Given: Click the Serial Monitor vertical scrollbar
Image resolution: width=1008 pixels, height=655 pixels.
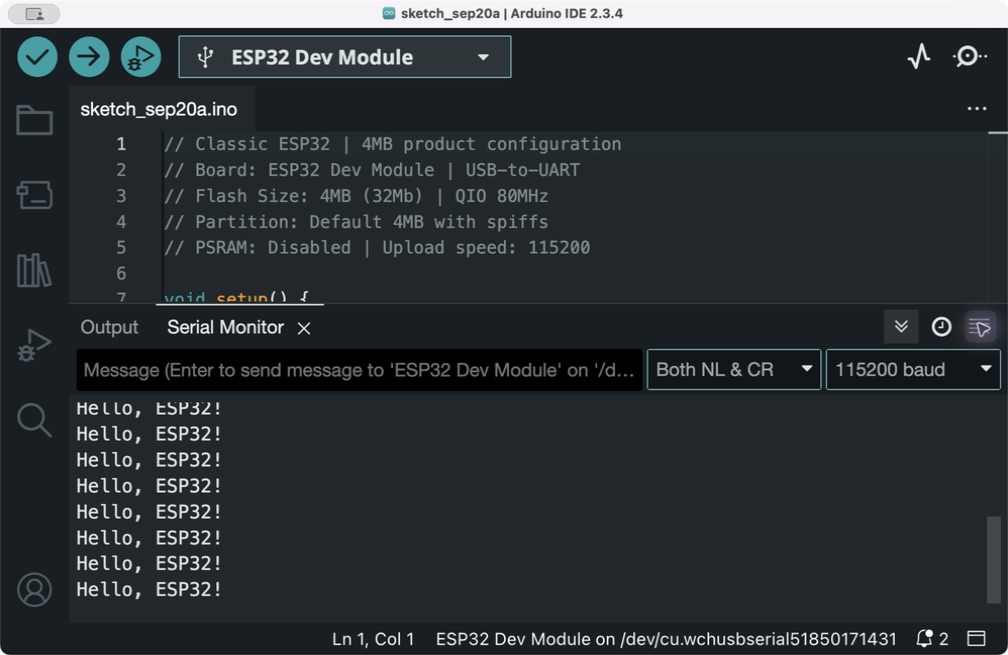Looking at the screenshot, I should point(993,560).
